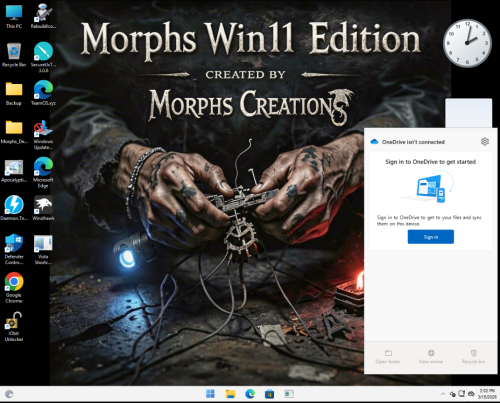Viewport: 500px width, 403px height.
Task: Click the analog clock desktop widget
Action: pyautogui.click(x=467, y=43)
